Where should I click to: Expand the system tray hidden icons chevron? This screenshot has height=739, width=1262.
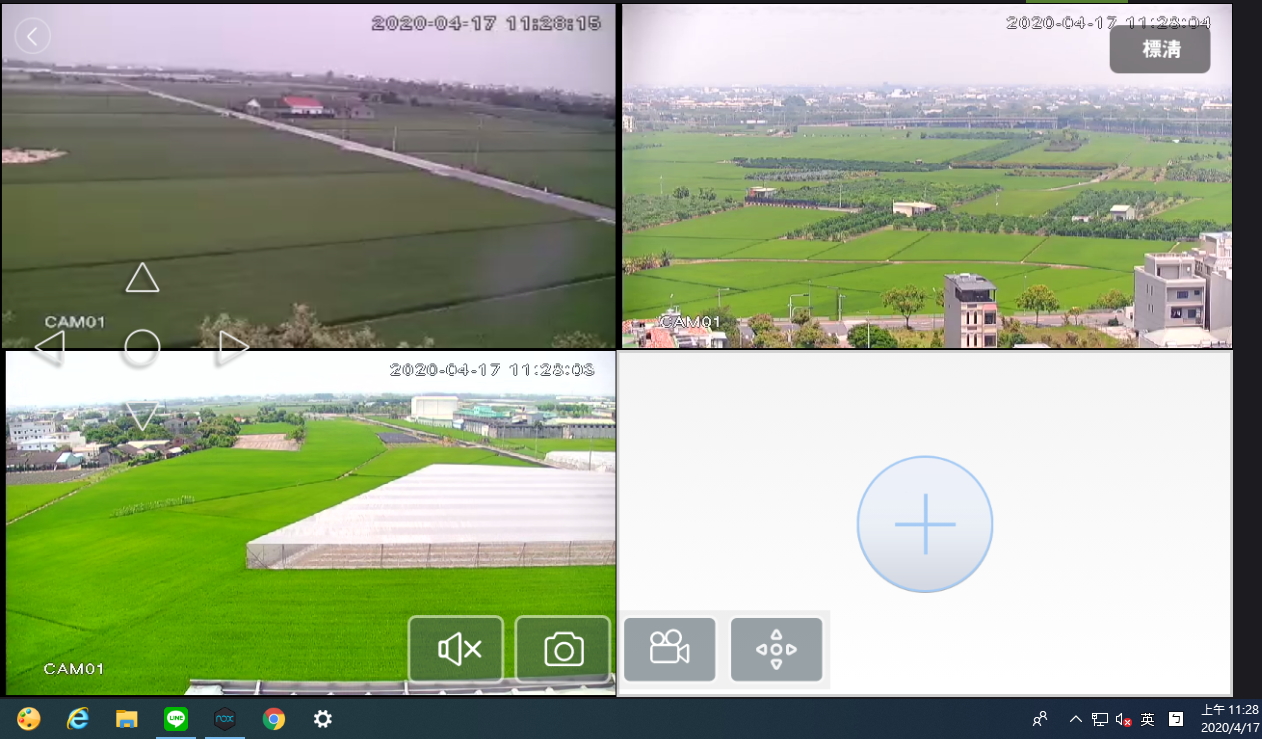pos(1076,719)
